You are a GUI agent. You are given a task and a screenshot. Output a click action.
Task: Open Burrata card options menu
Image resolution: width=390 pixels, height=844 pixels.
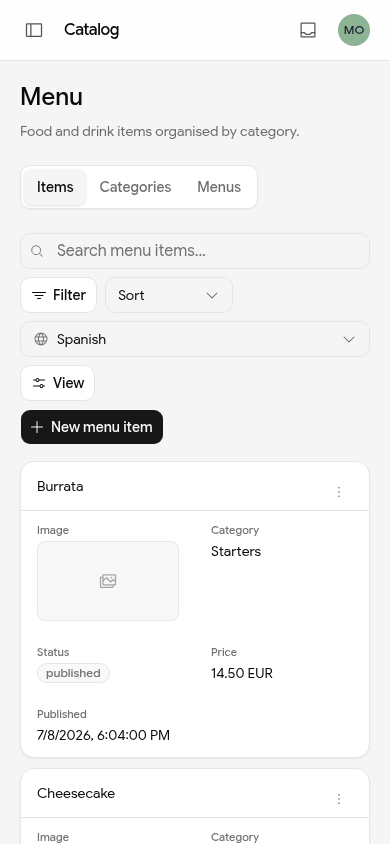coord(339,492)
